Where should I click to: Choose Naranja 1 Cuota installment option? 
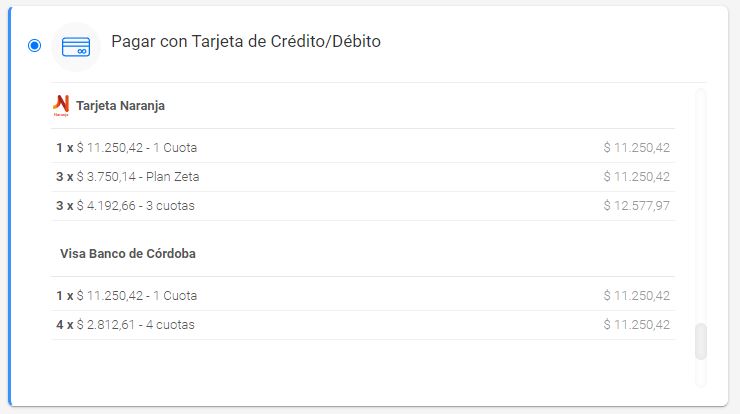coord(363,148)
